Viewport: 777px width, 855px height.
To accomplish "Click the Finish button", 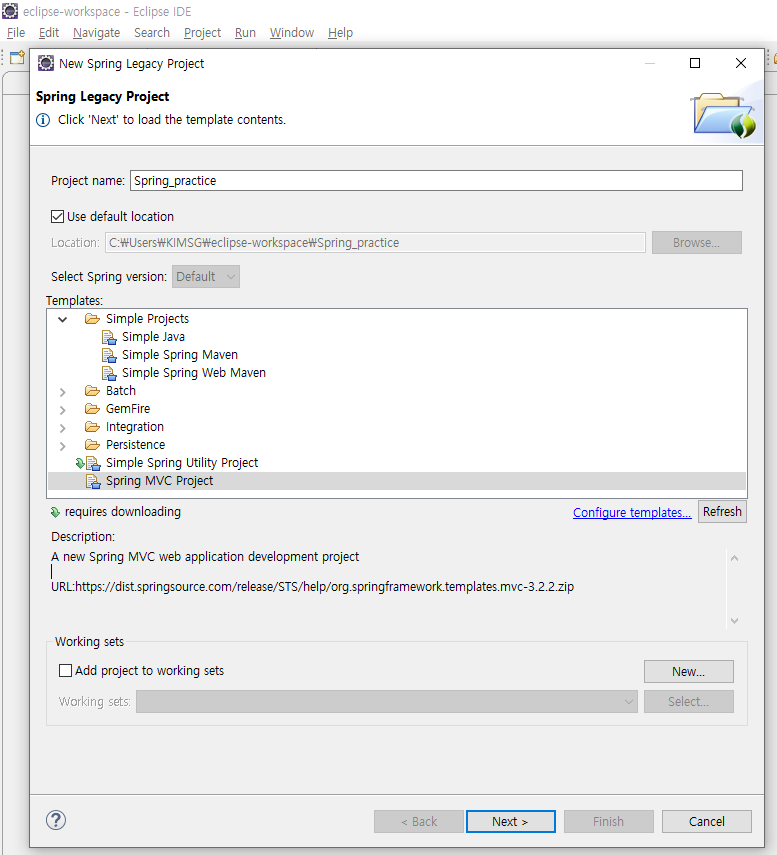I will click(x=609, y=821).
